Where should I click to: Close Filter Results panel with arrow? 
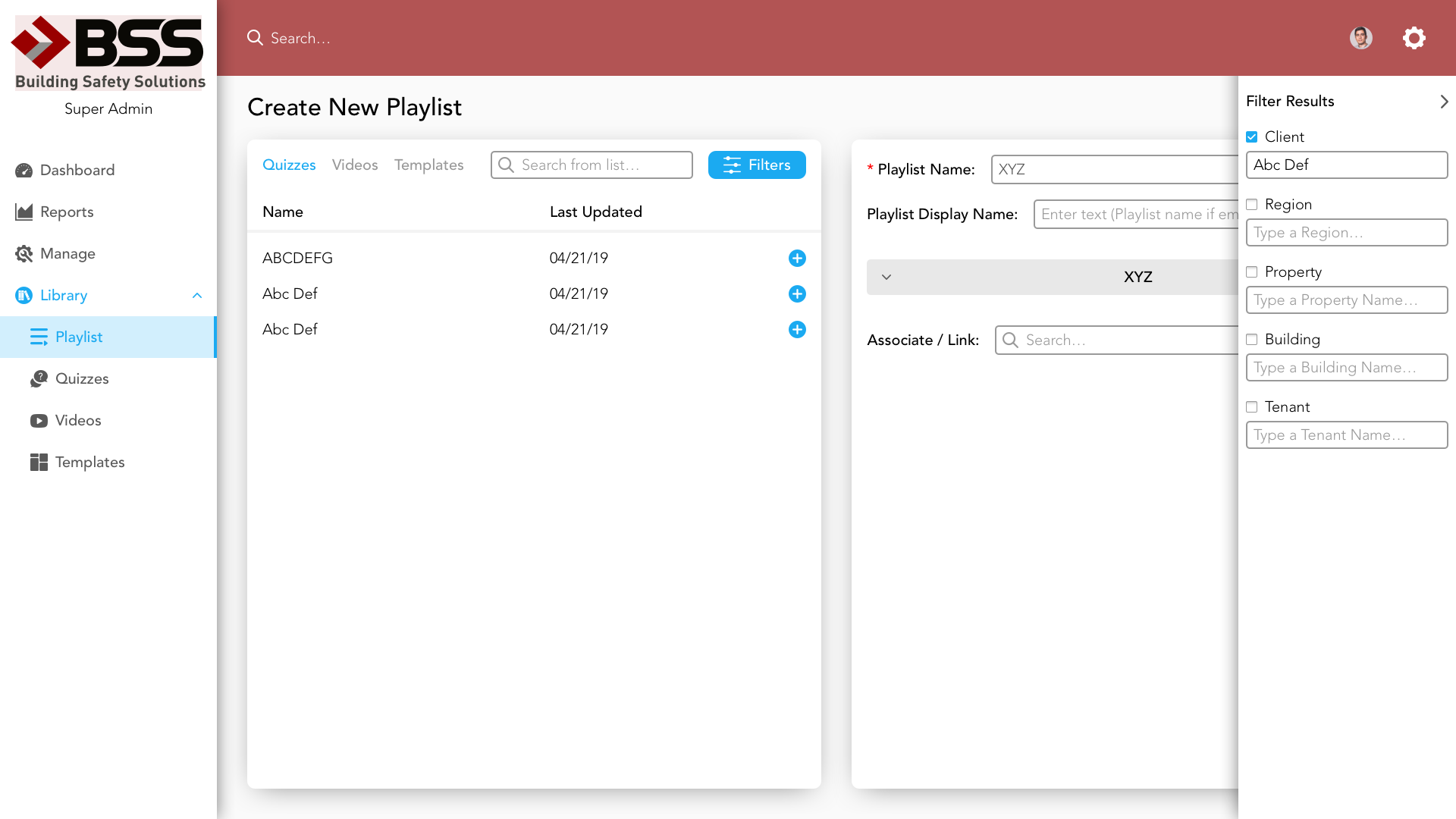(1444, 102)
